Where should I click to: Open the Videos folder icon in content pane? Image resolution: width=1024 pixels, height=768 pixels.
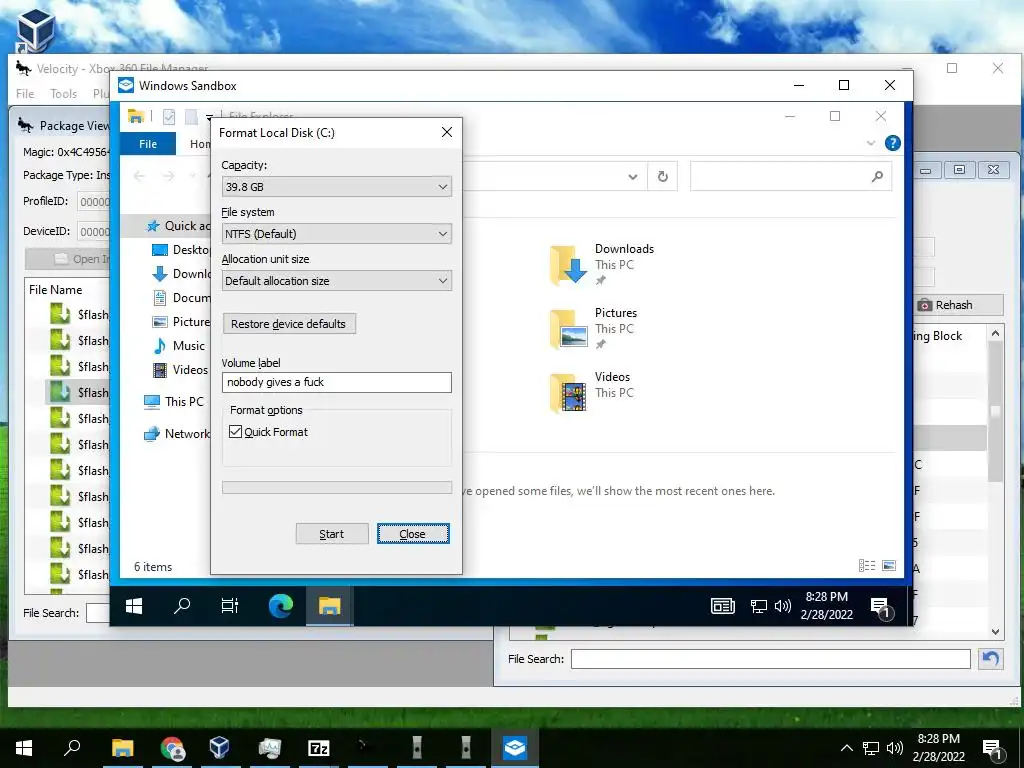click(x=568, y=392)
